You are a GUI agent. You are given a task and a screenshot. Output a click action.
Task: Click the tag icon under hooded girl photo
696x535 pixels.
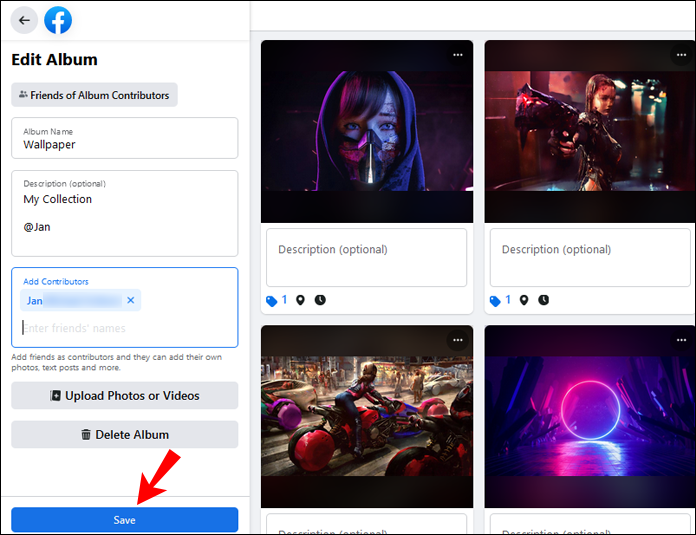click(x=271, y=301)
